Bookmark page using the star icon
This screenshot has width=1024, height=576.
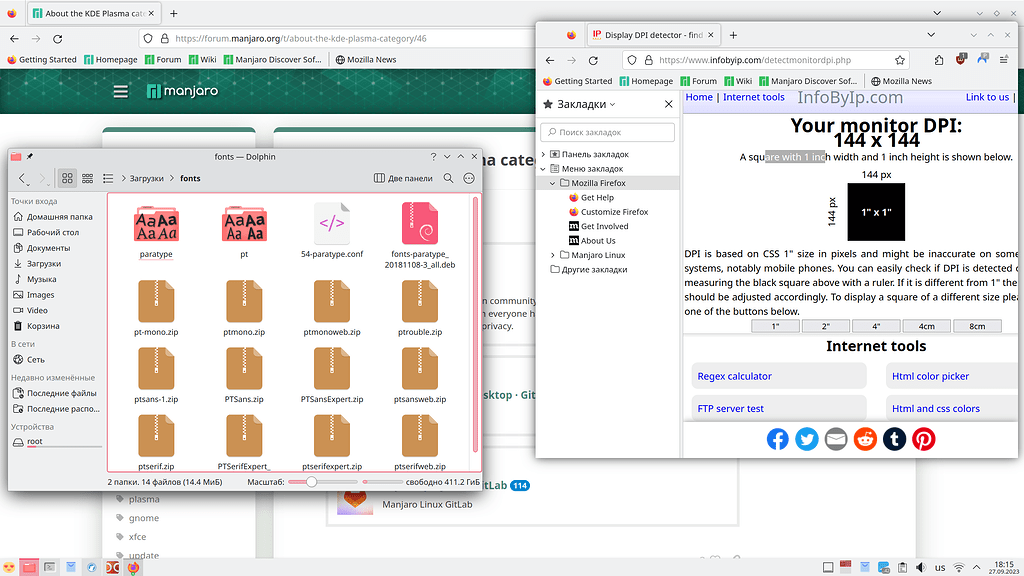point(900,60)
